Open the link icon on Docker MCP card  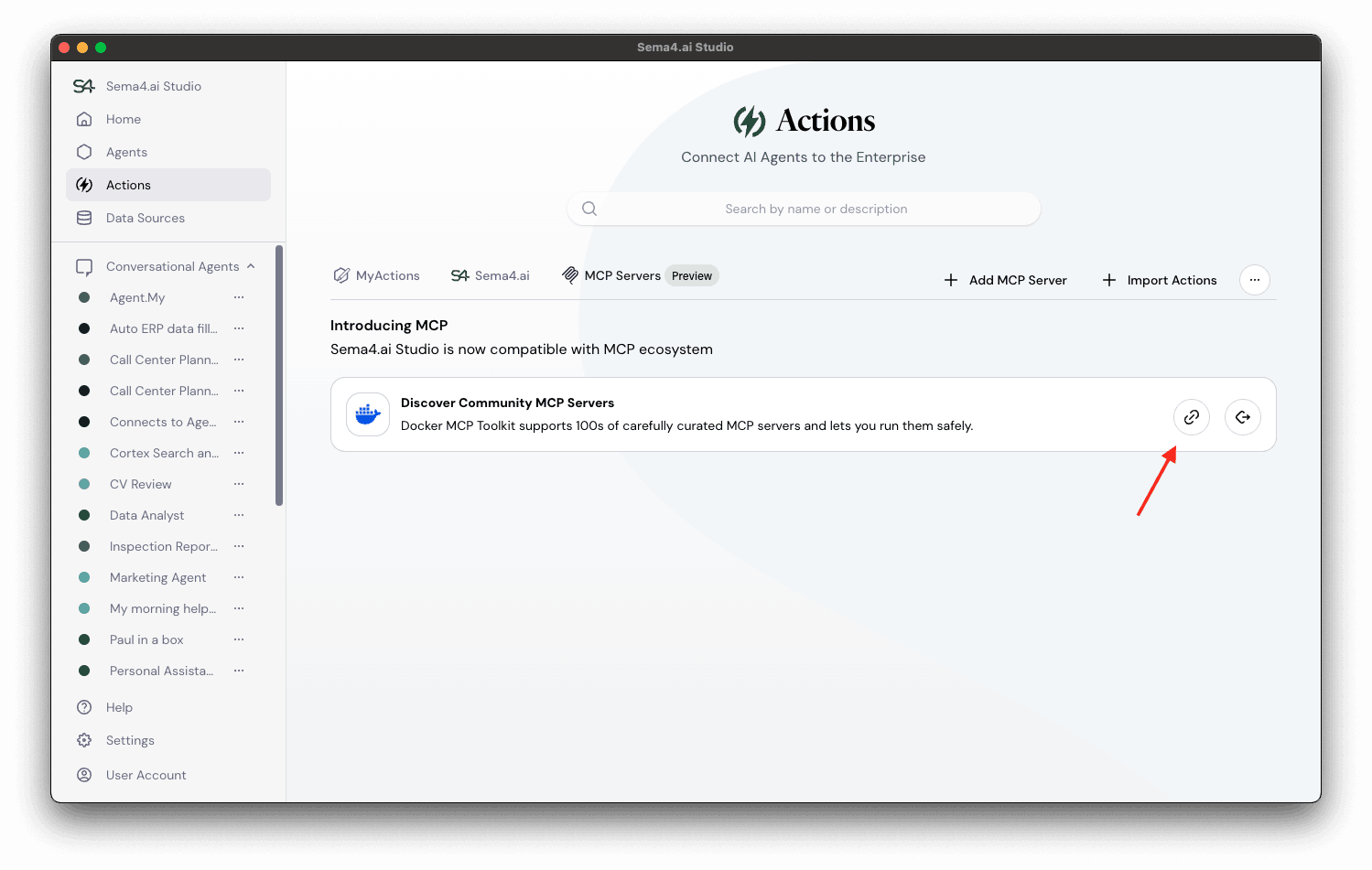pos(1191,416)
